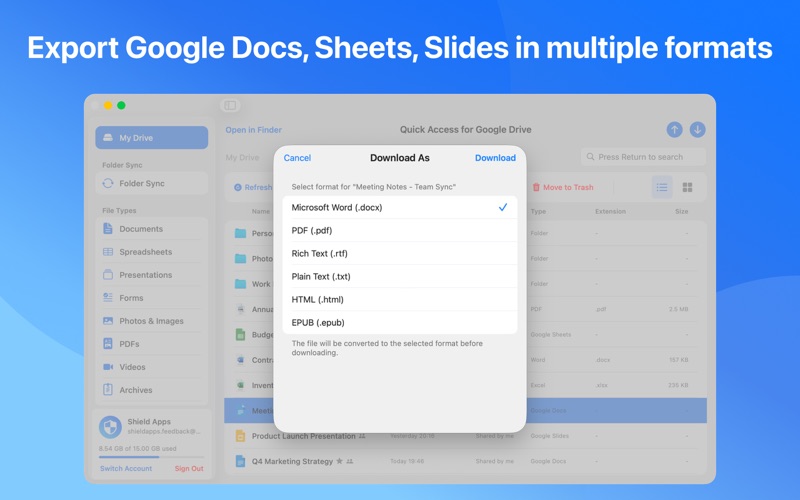Sort by Extension column header

pos(610,211)
